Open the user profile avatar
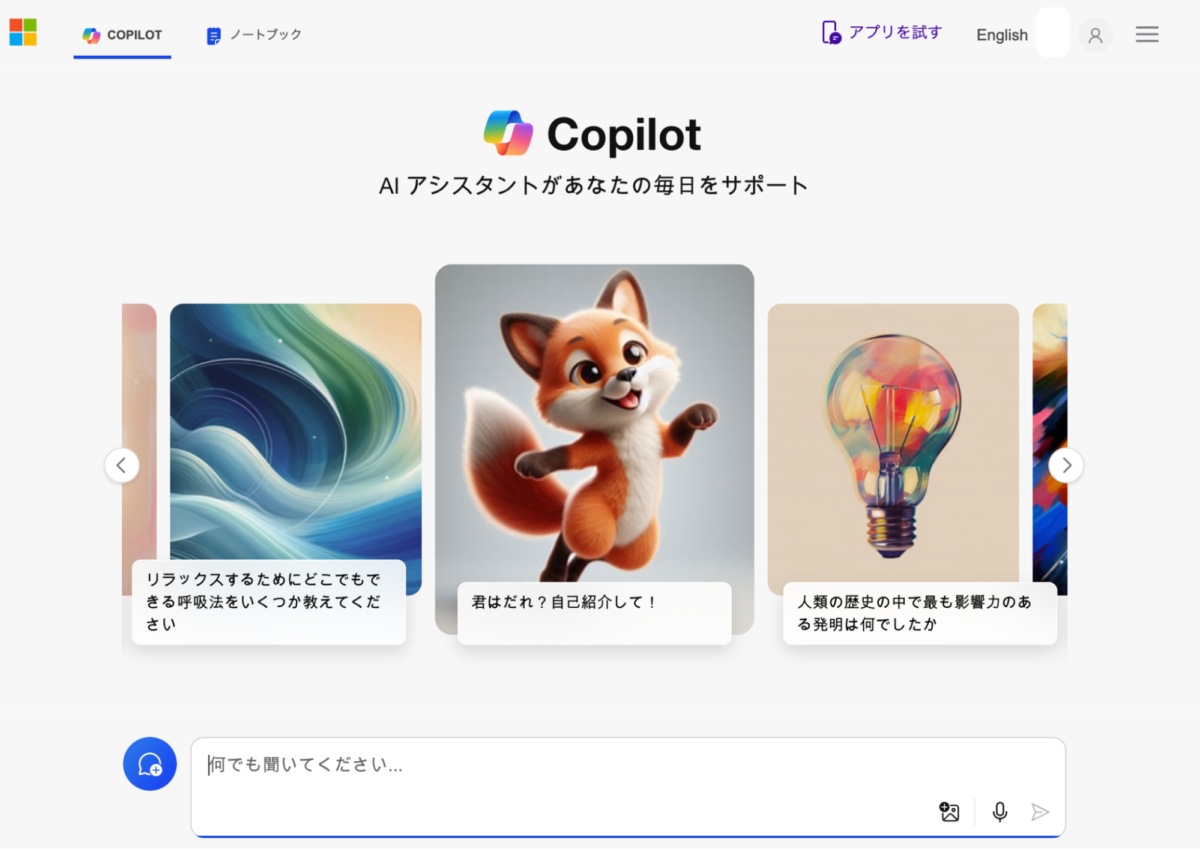Screen dimensions: 1200x849 click(x=1095, y=36)
